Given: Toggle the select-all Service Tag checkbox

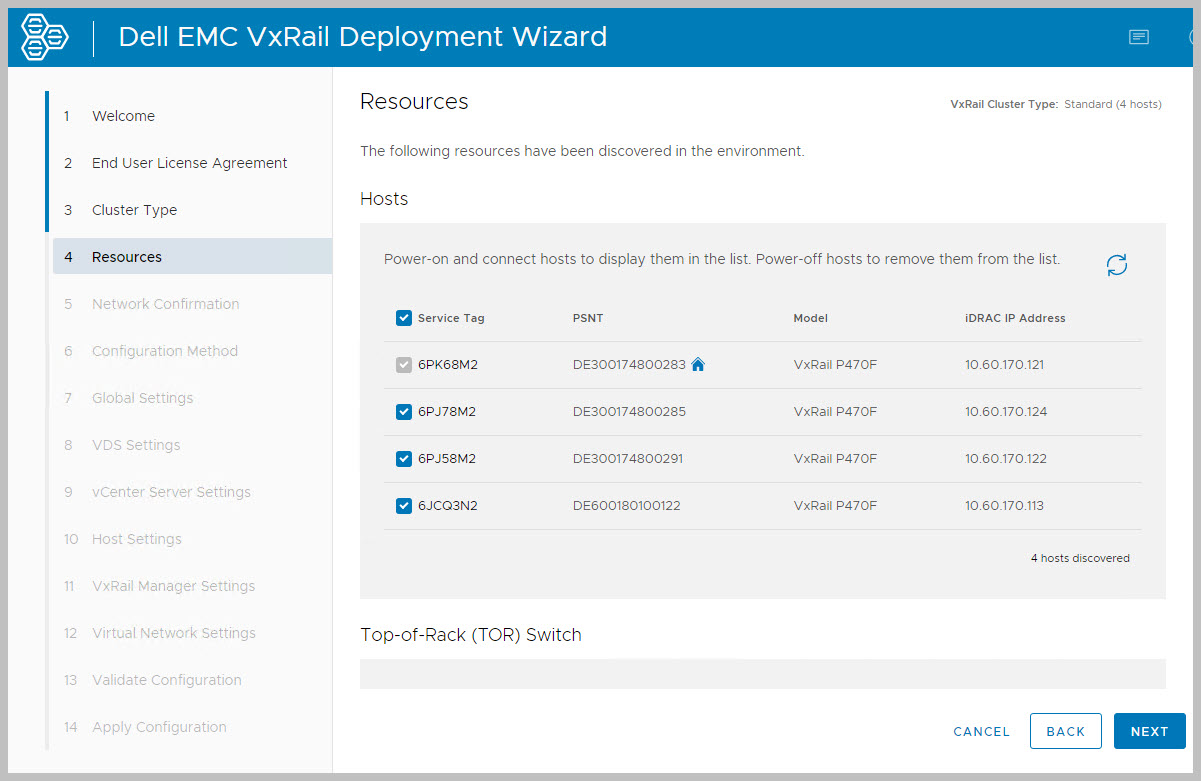Looking at the screenshot, I should tap(404, 318).
